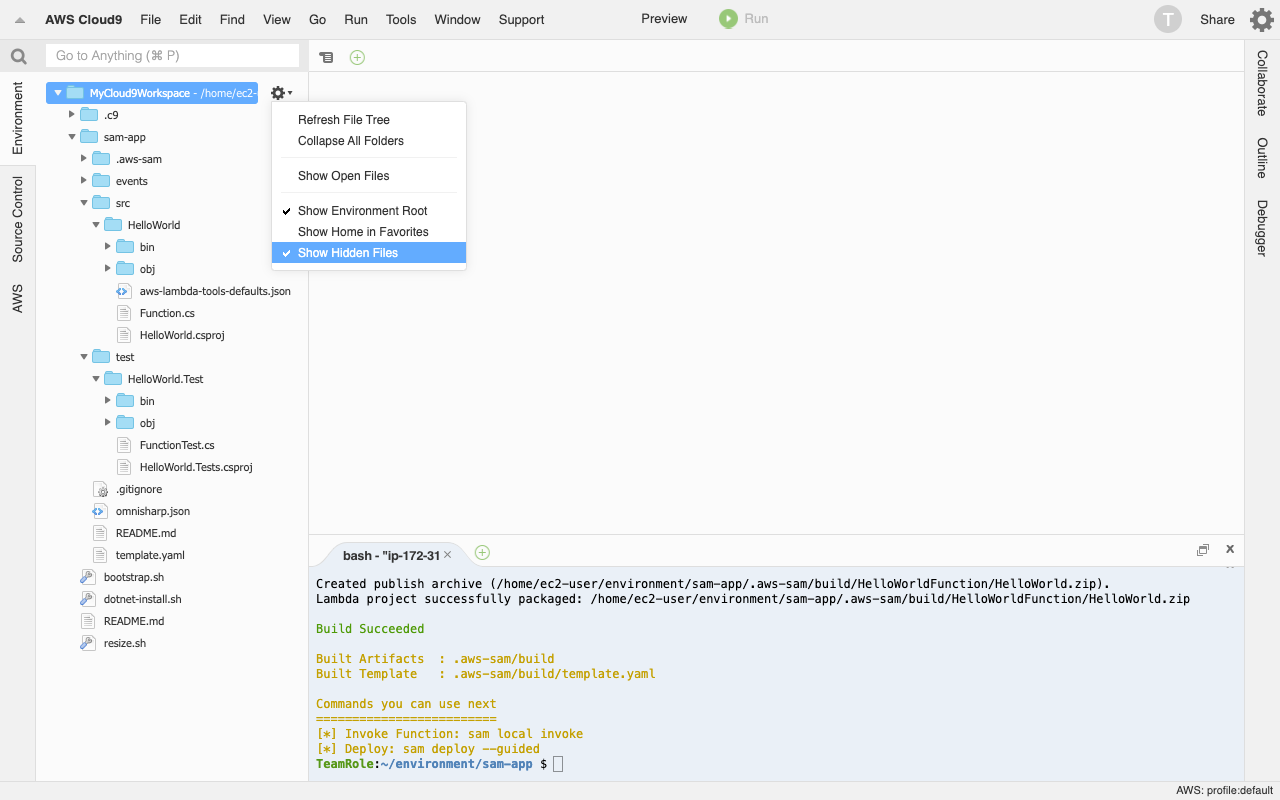1280x800 pixels.
Task: Select HelloWorld.Tests.csproj in file tree
Action: click(196, 467)
